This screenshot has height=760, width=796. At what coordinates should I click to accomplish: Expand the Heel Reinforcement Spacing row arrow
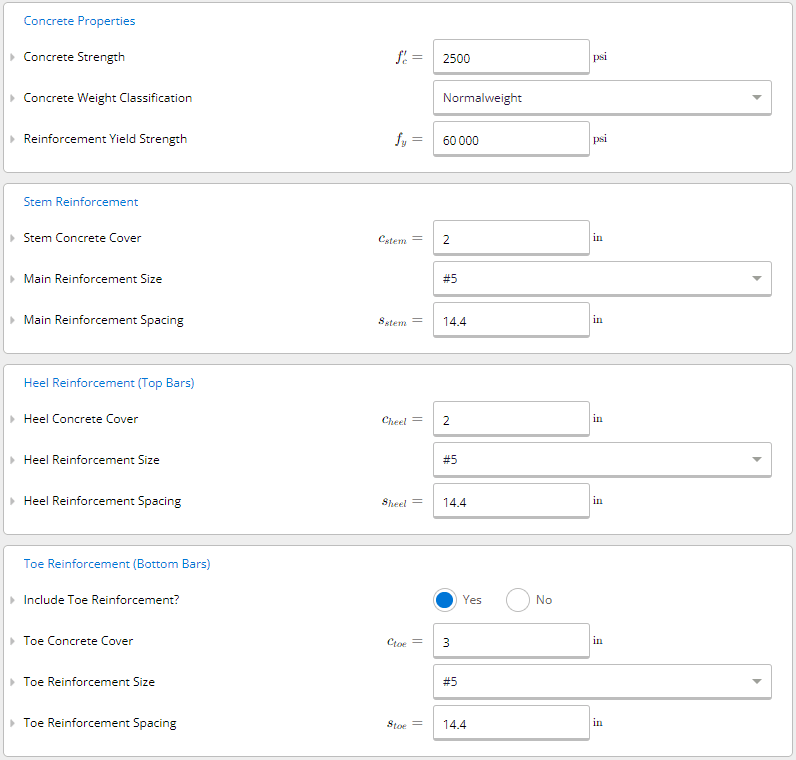pyautogui.click(x=12, y=501)
